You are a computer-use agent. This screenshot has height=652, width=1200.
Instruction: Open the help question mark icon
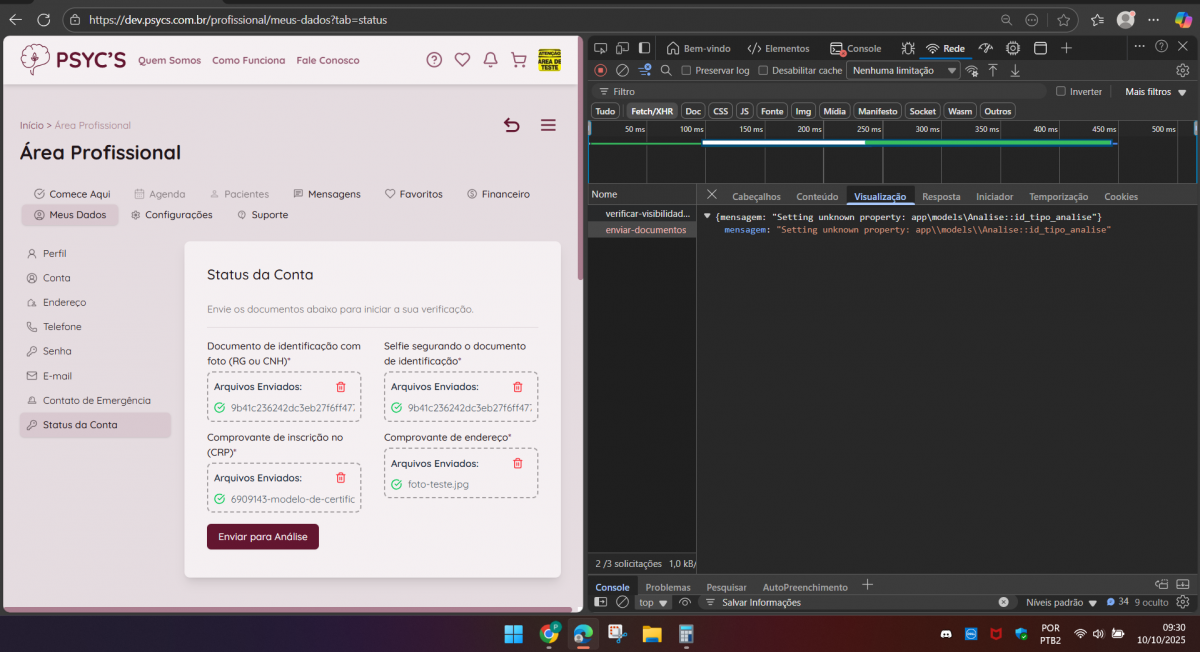(x=434, y=60)
